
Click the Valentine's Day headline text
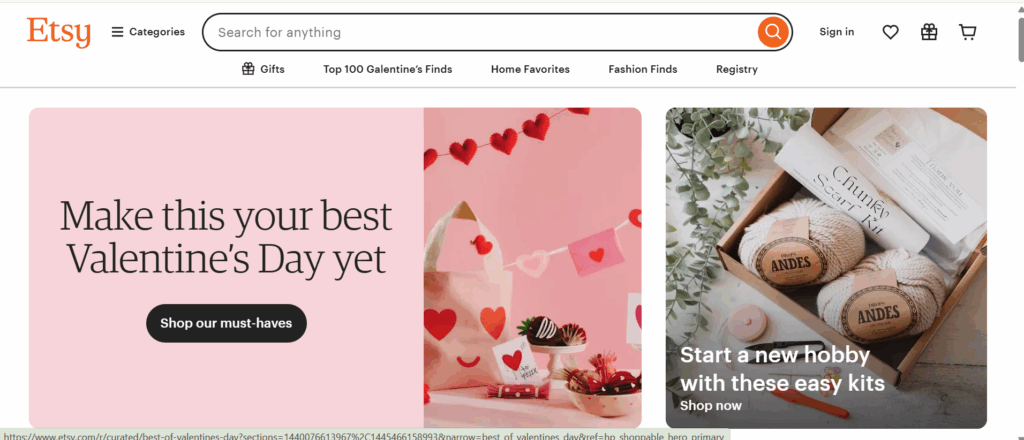(x=226, y=238)
